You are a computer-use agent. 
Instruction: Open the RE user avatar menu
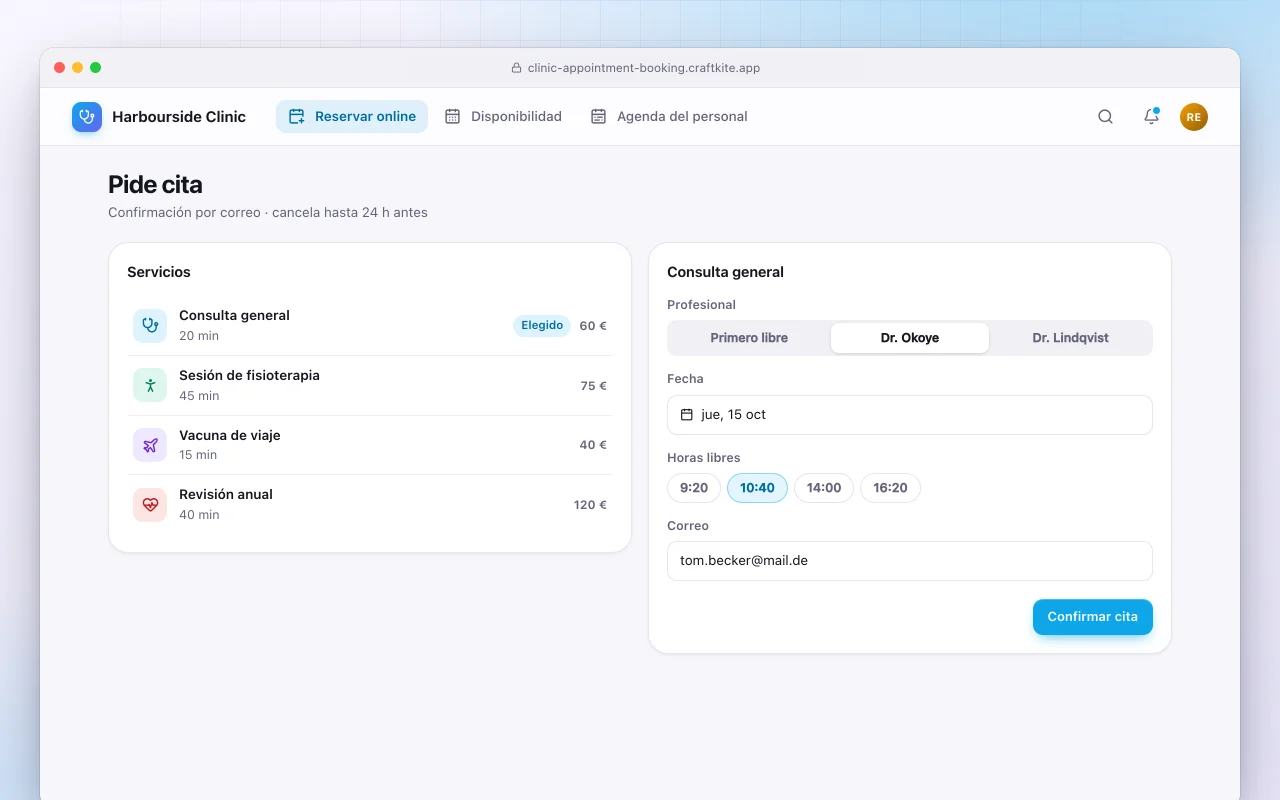1194,117
